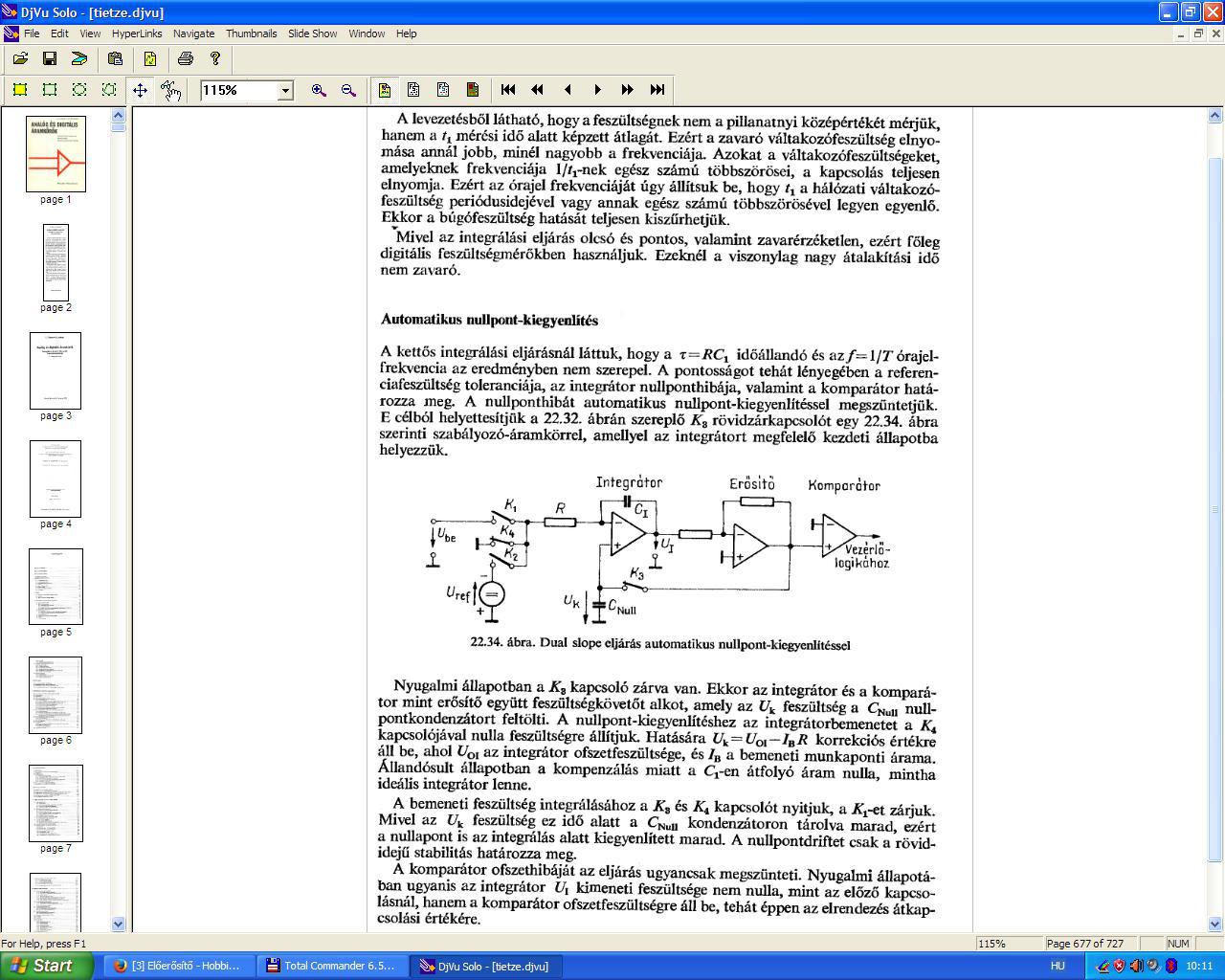Click the Bluetooth tray icon

[x=1170, y=967]
